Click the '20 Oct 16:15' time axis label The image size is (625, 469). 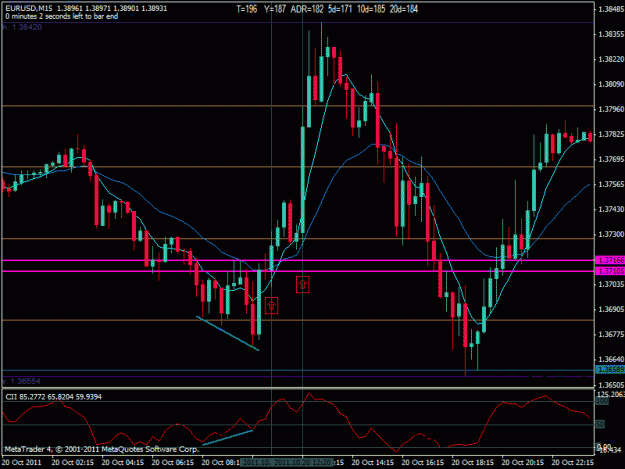point(423,462)
